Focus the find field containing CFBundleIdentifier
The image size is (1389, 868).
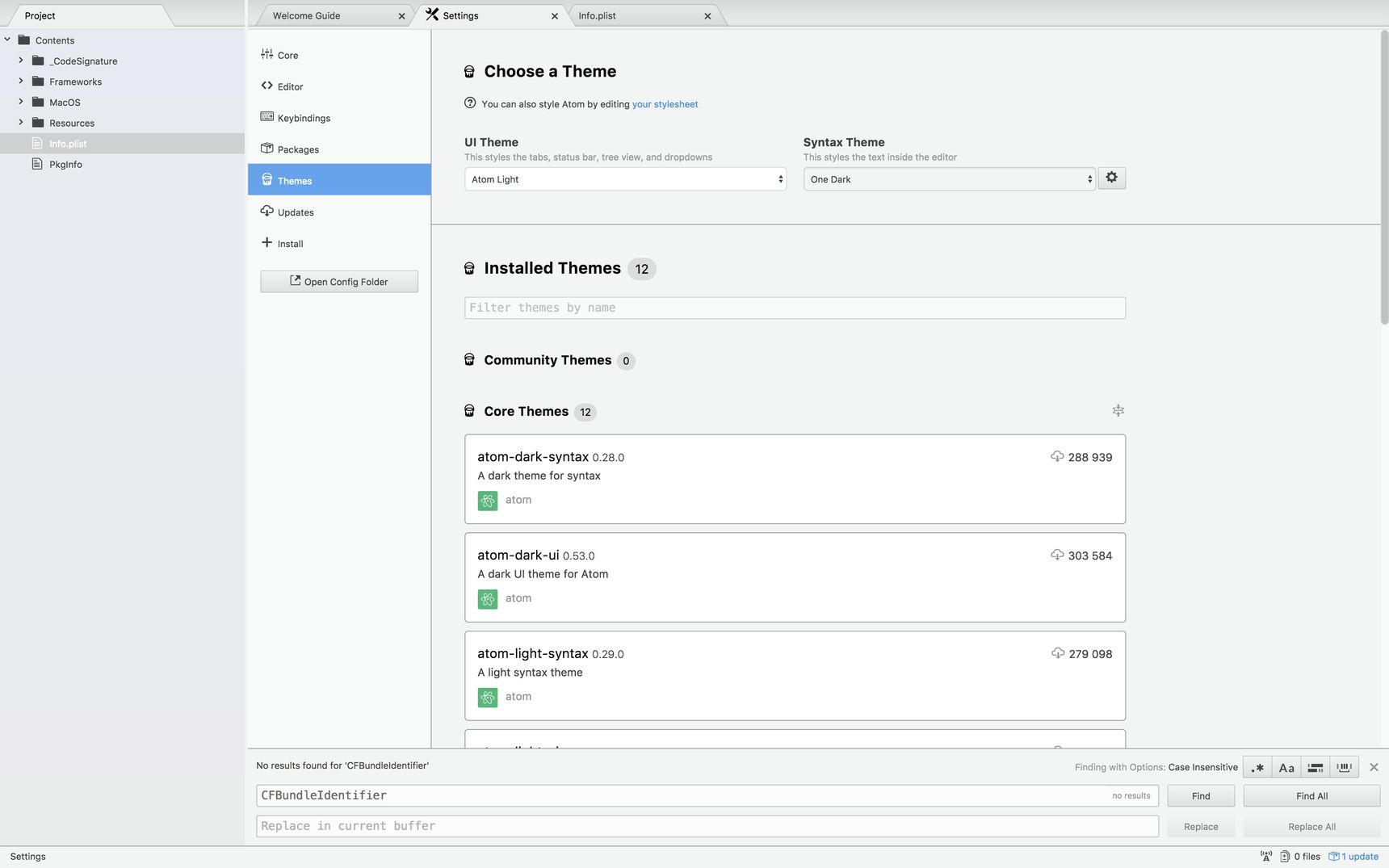(x=707, y=795)
